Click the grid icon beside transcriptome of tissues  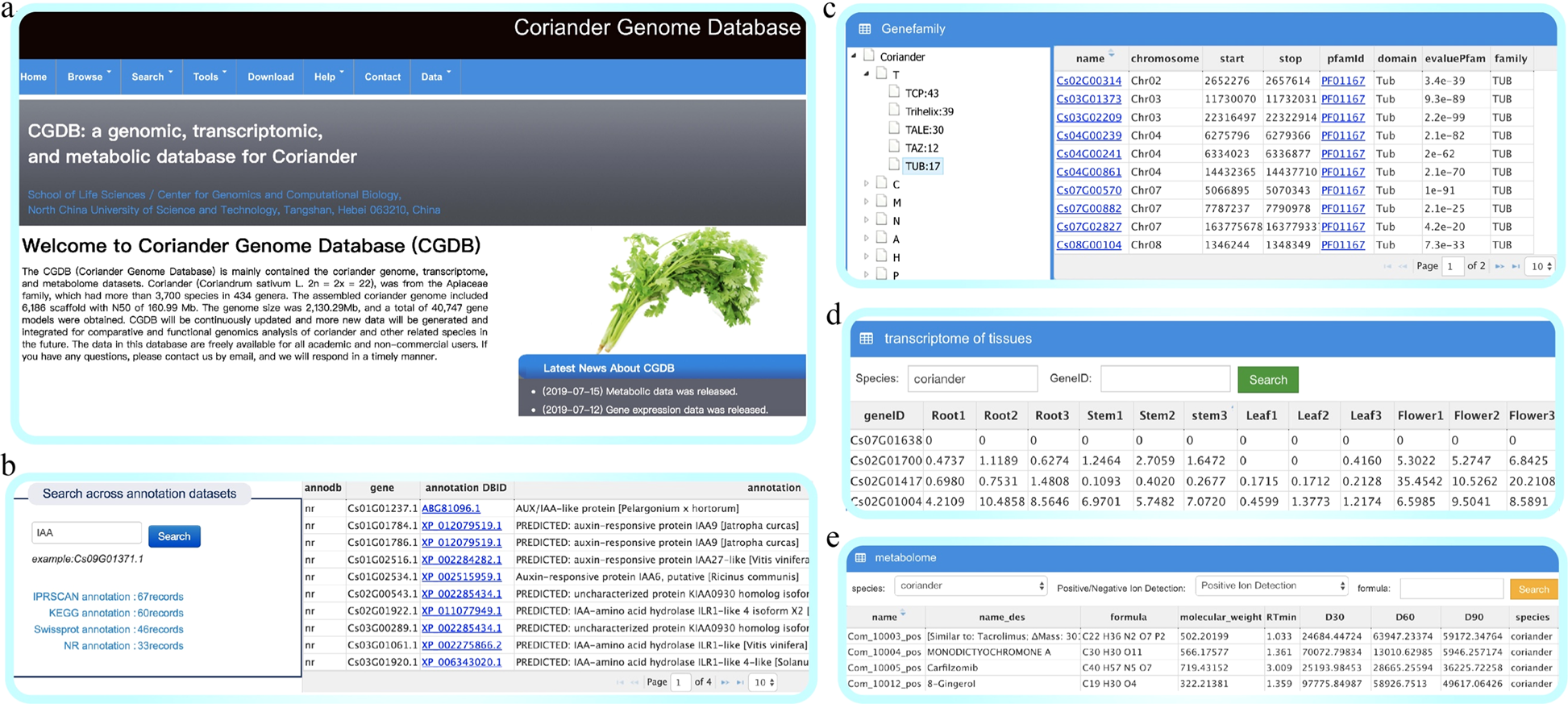[x=867, y=339]
